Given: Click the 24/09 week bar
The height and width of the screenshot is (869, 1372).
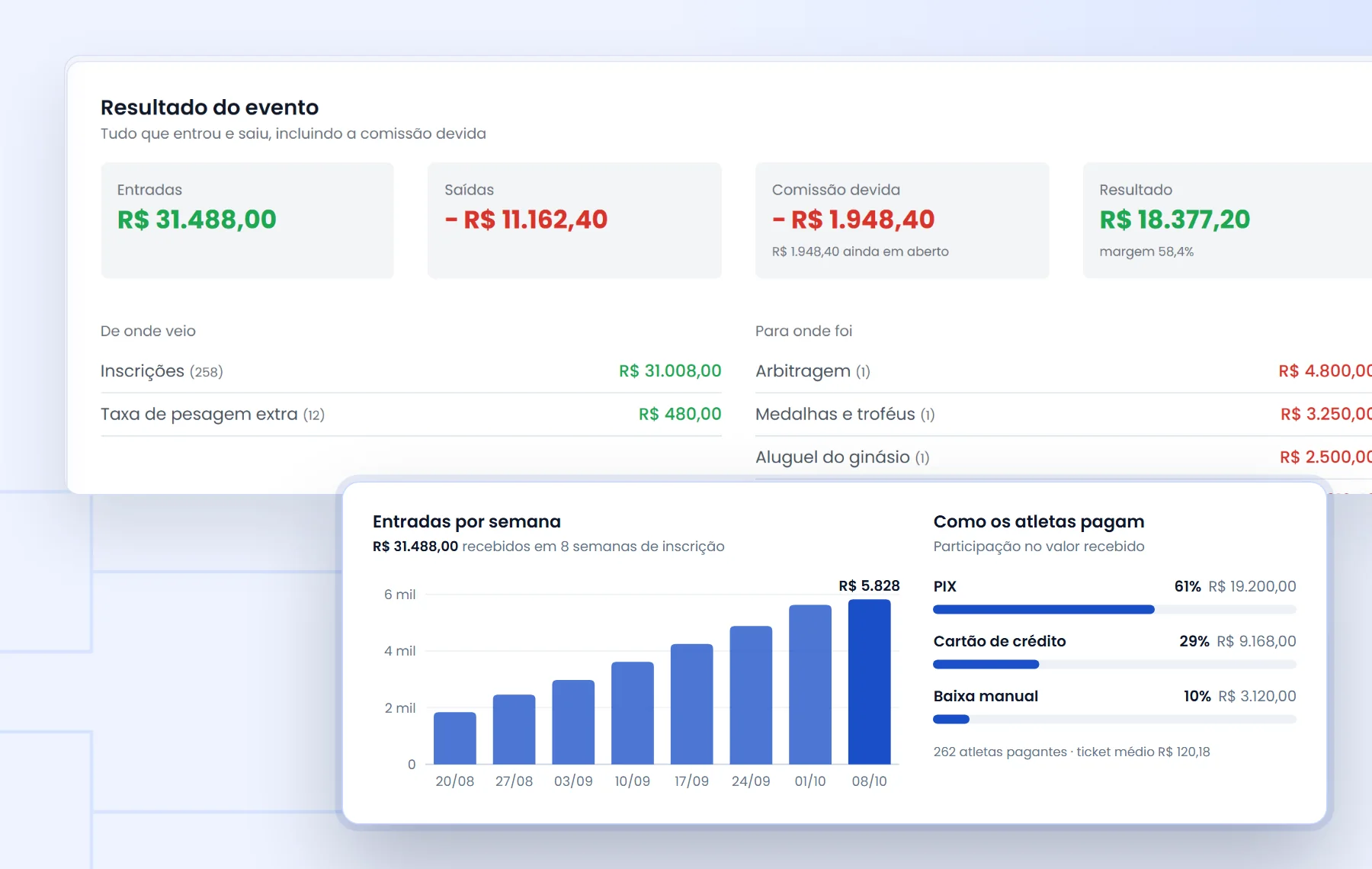Looking at the screenshot, I should [751, 695].
